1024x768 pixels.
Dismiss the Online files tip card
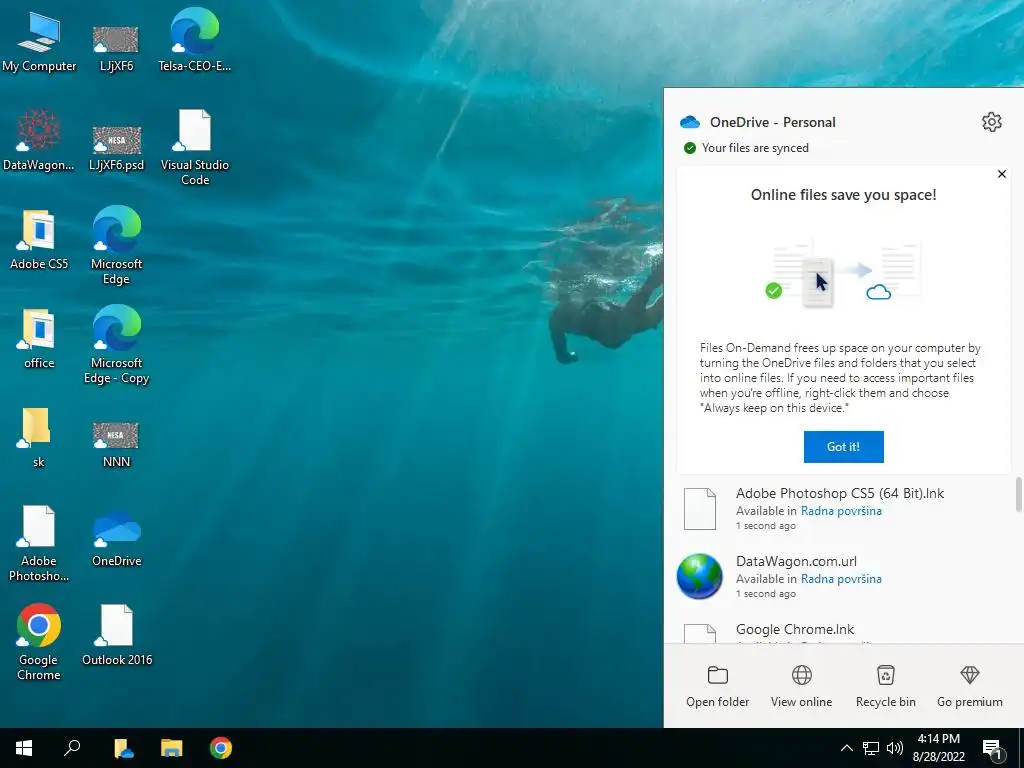[x=1002, y=174]
